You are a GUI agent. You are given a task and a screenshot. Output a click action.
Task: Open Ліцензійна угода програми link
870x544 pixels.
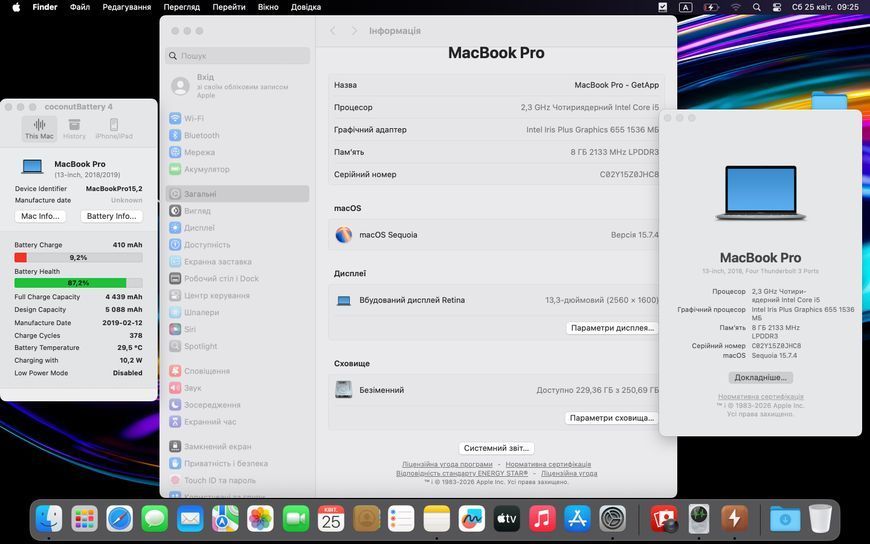tap(447, 464)
